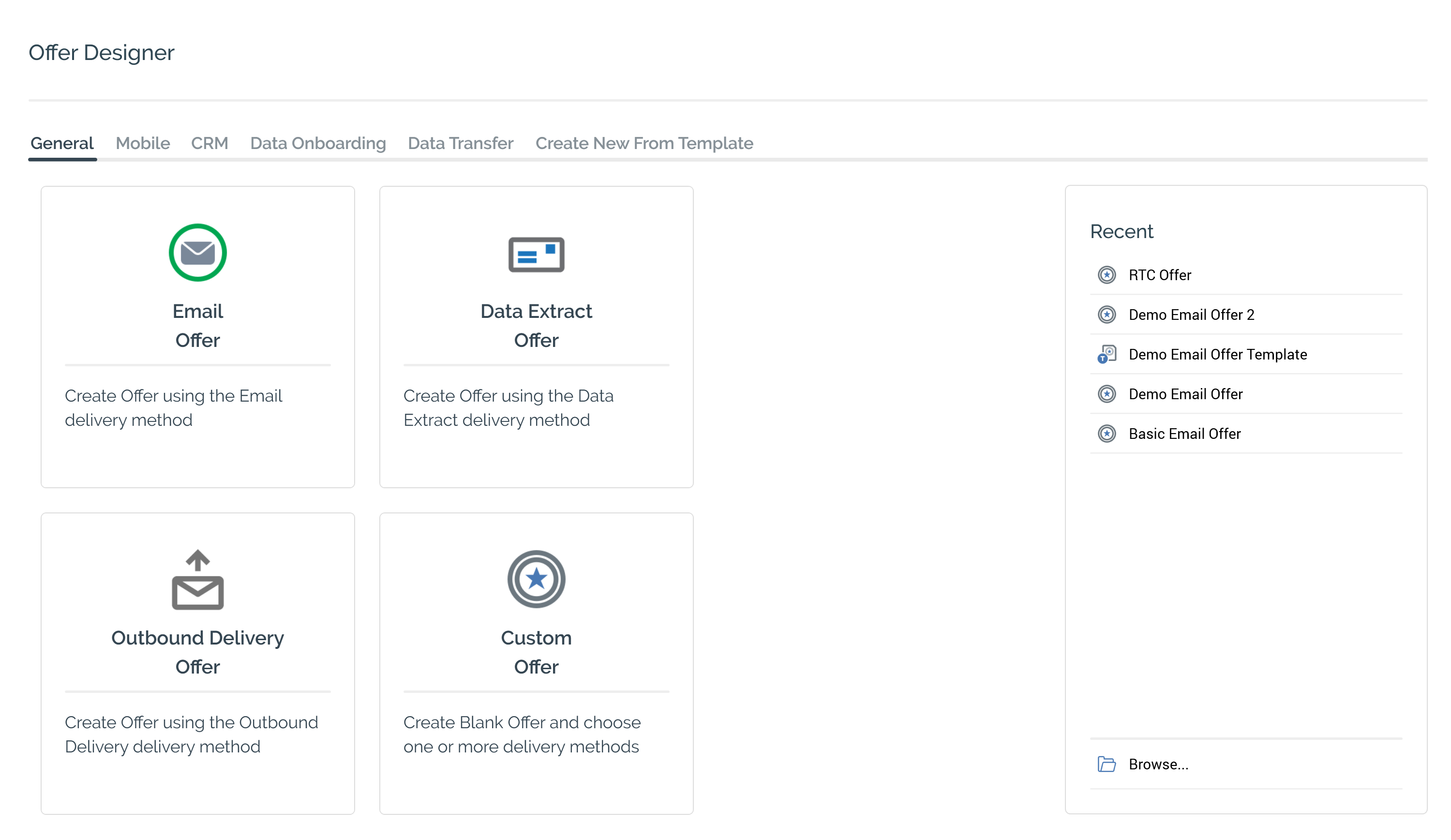This screenshot has width=1451, height=840.
Task: Click the green Email Offer envelope icon
Action: point(197,252)
